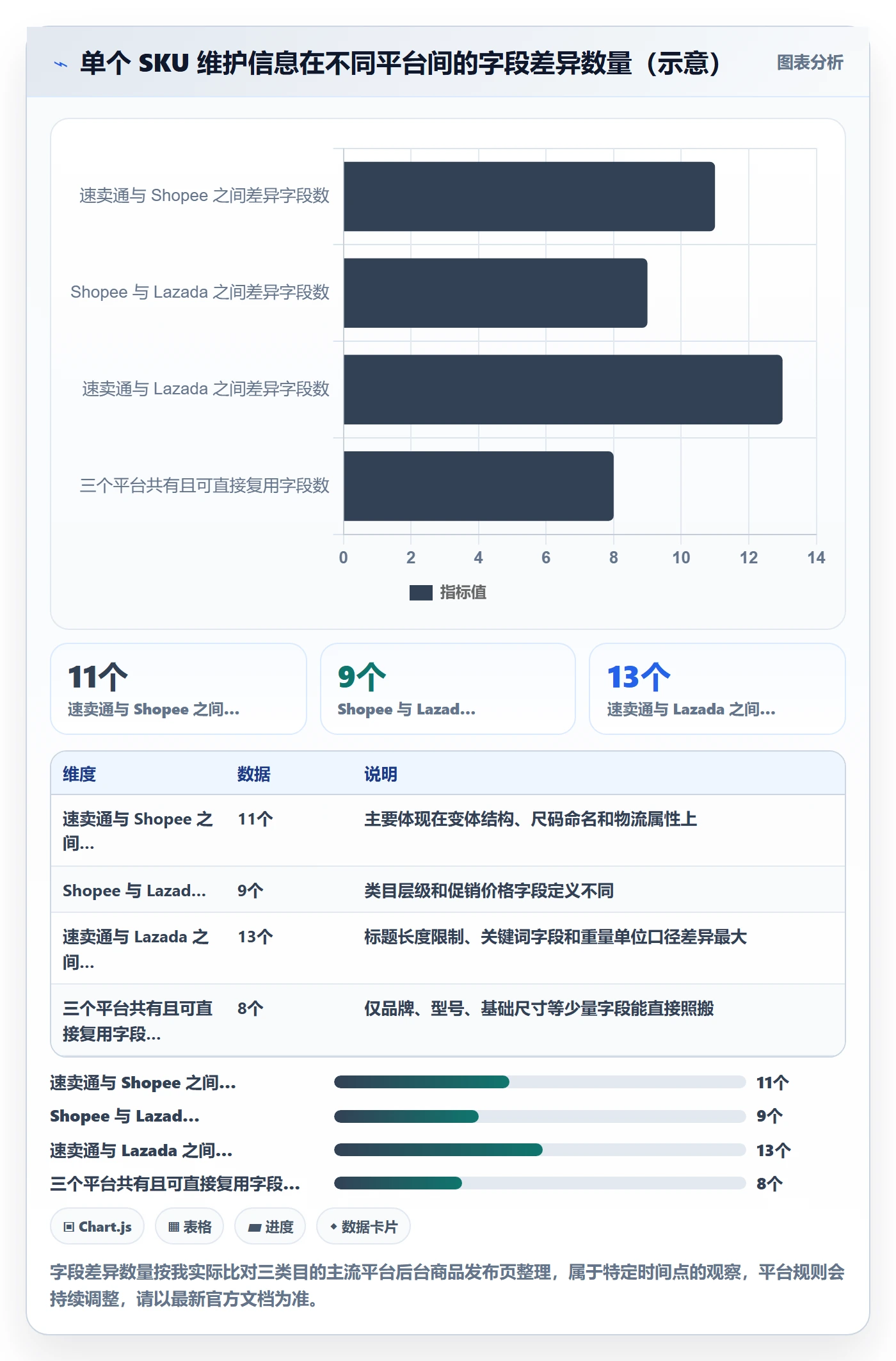The height and width of the screenshot is (1361, 896).
Task: Click the chart bar for 三个平台共有且可直接复用字段数
Action: pos(479,487)
